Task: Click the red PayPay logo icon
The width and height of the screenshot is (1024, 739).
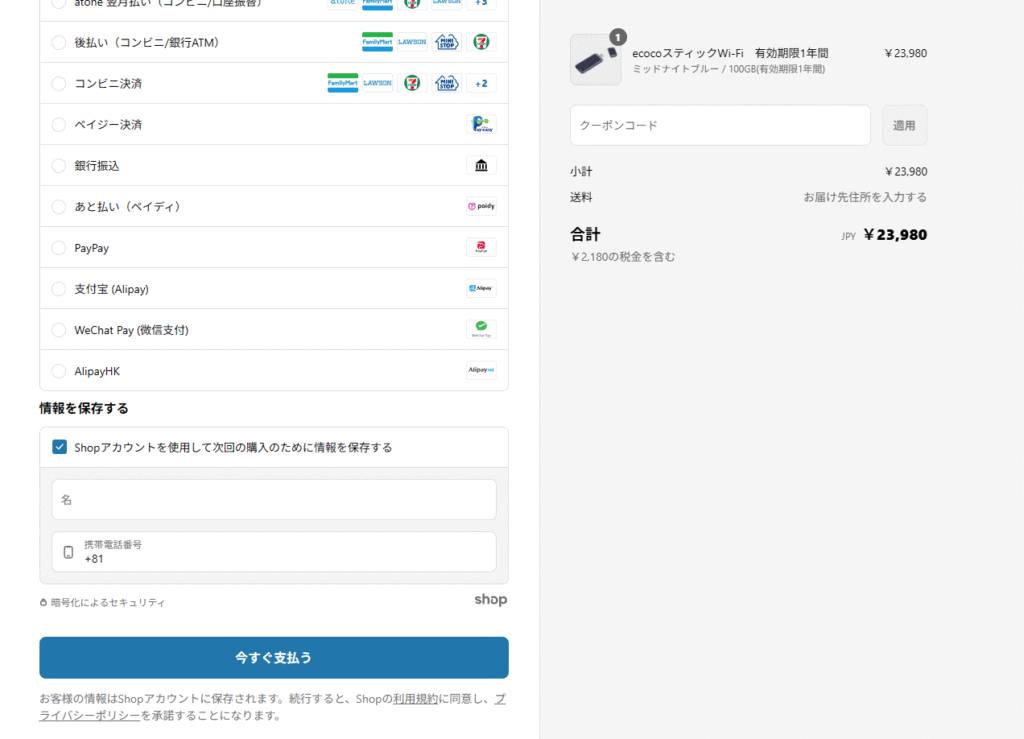Action: point(481,248)
